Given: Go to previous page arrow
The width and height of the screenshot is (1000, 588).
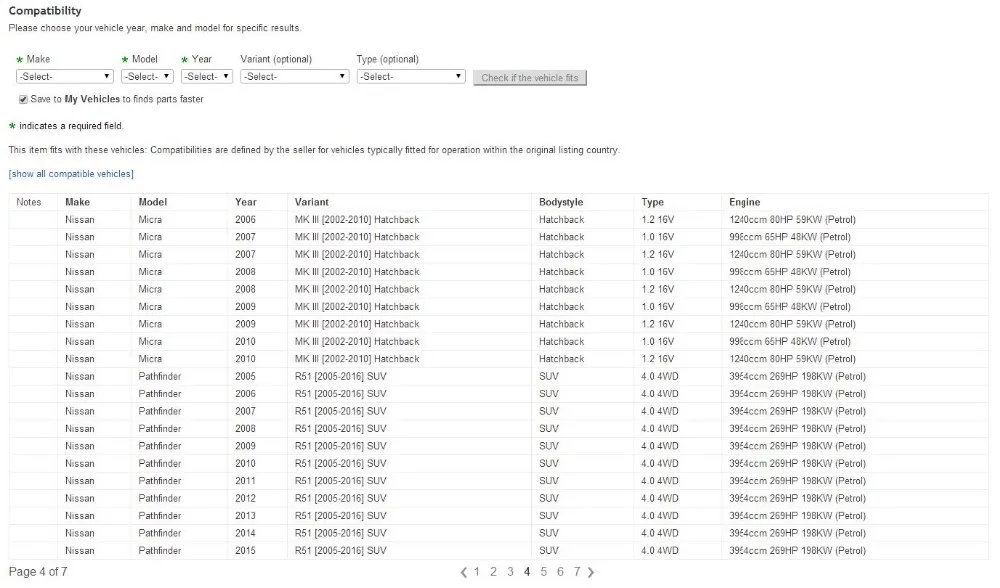Looking at the screenshot, I should [464, 572].
